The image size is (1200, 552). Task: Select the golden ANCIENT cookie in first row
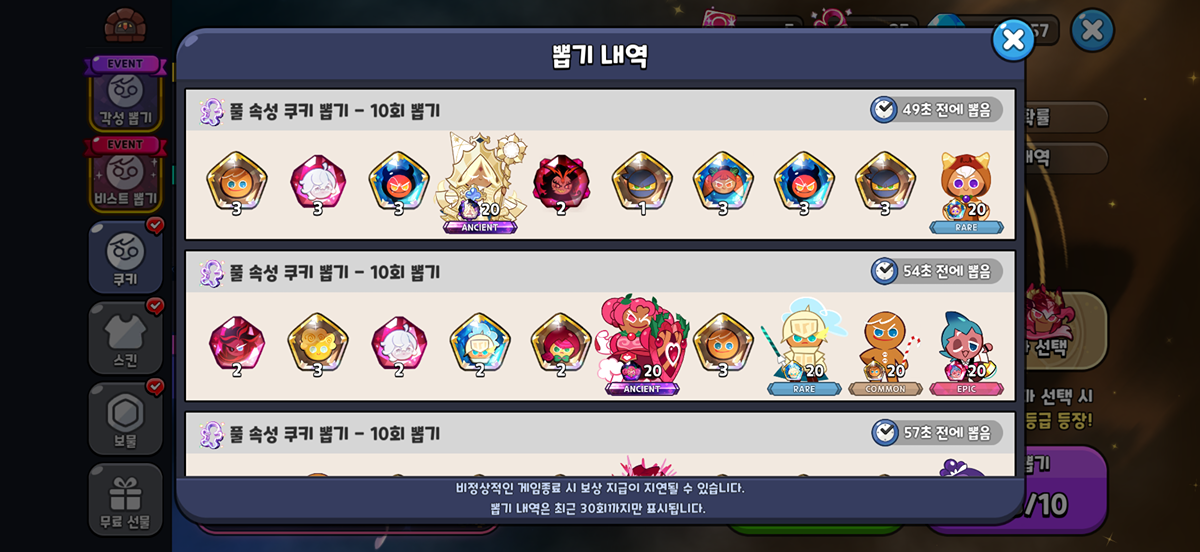(481, 182)
